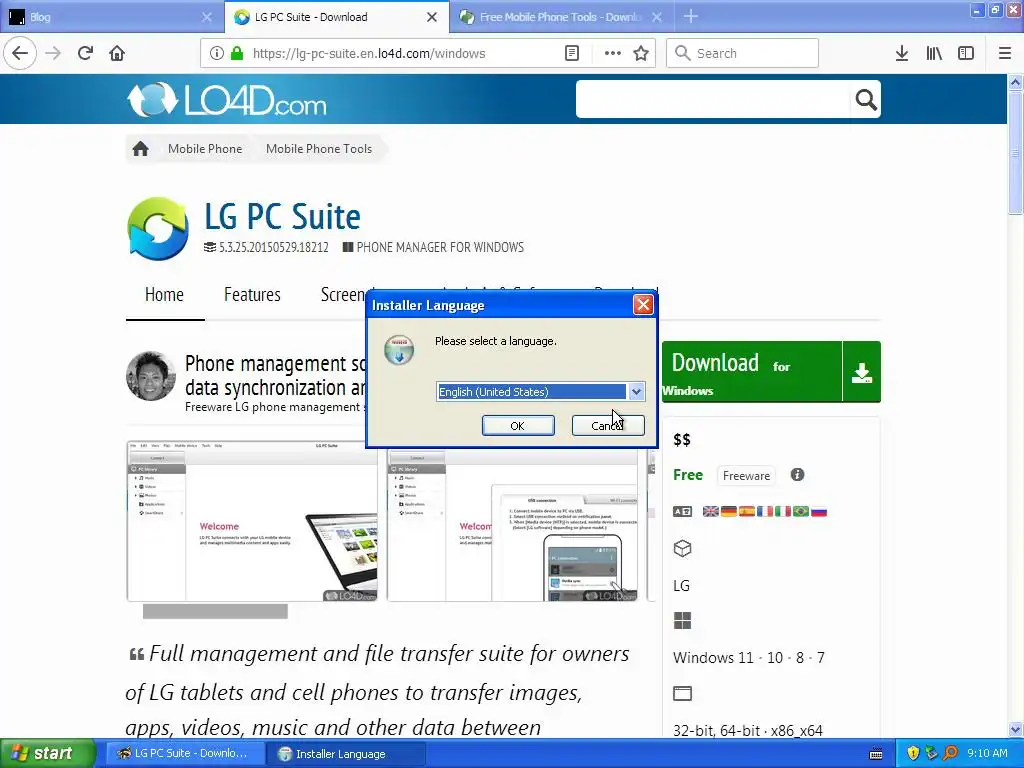Open the Home page tab
This screenshot has width=1024, height=768.
pos(165,295)
